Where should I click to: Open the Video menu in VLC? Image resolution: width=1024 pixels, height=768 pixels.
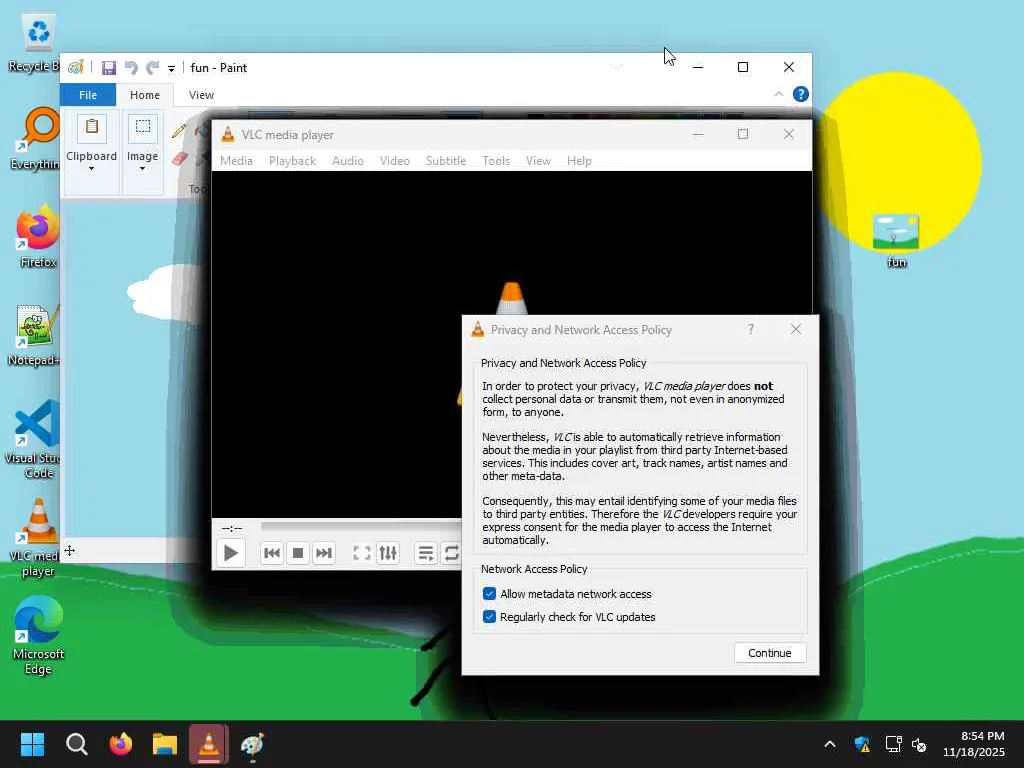(394, 161)
